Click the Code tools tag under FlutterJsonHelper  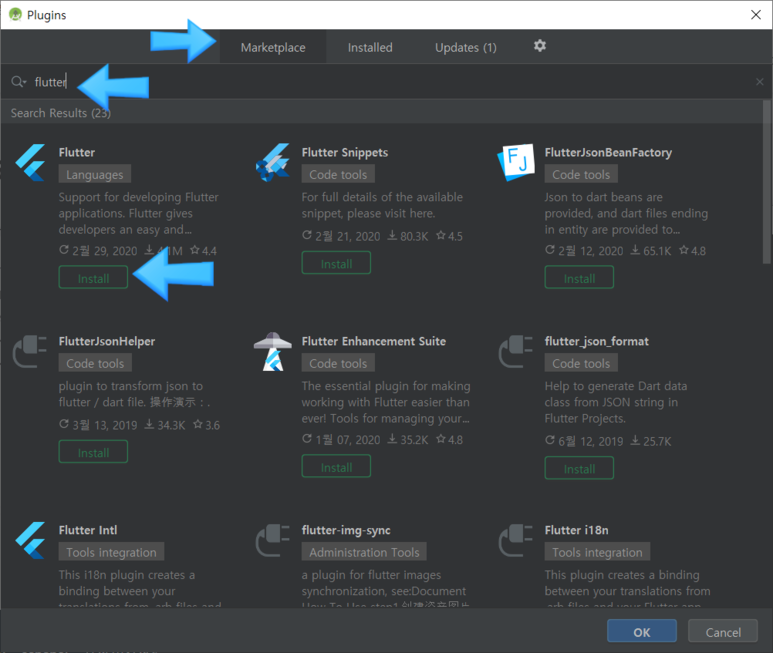[95, 363]
